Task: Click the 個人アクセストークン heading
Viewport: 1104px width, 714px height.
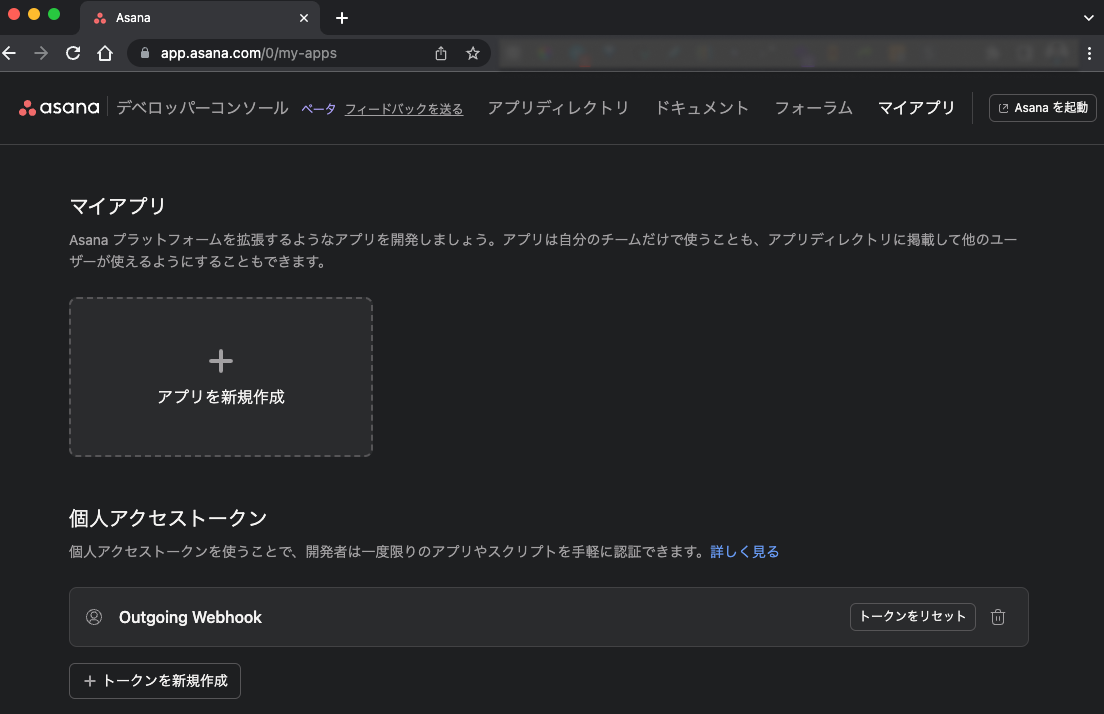Action: click(x=168, y=518)
